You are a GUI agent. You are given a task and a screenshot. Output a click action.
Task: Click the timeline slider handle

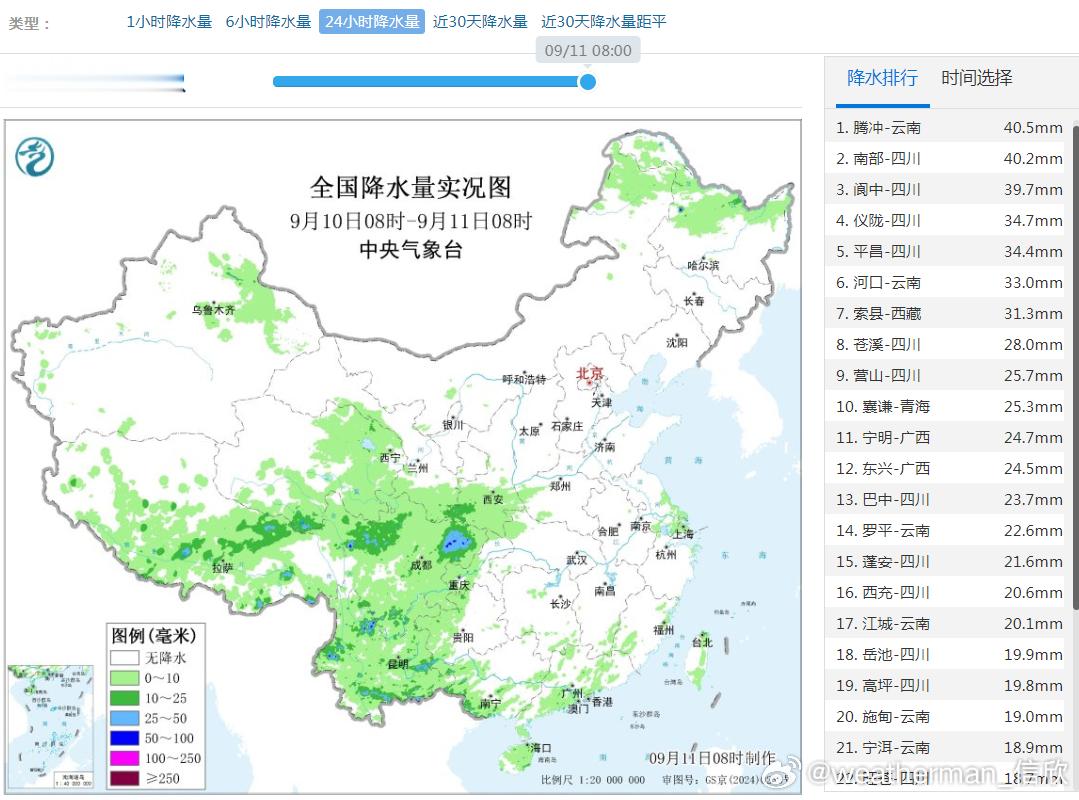click(x=587, y=82)
